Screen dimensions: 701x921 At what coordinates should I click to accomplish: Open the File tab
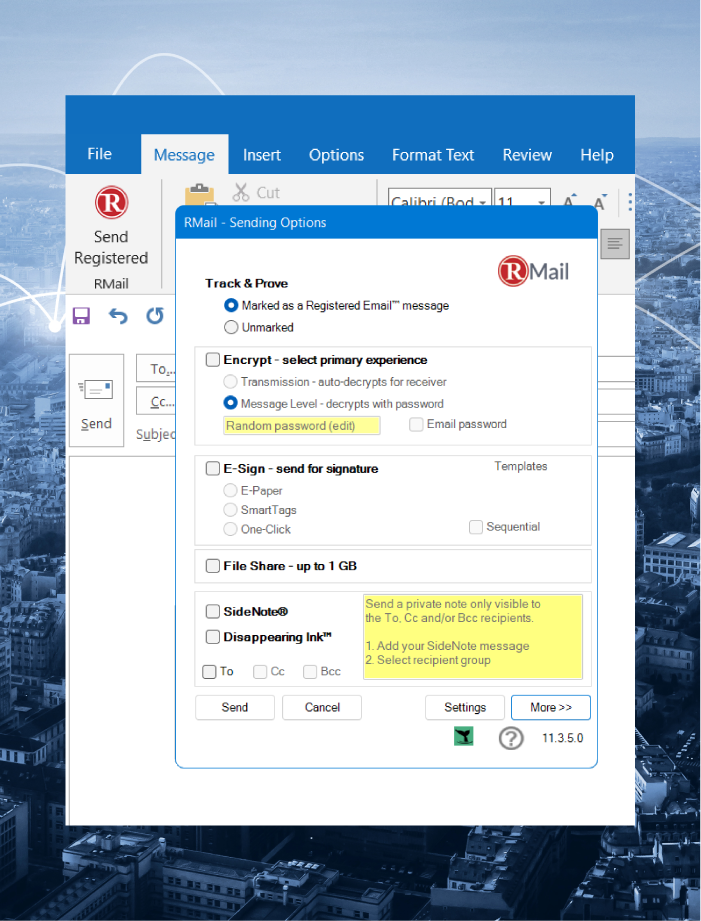(x=99, y=154)
